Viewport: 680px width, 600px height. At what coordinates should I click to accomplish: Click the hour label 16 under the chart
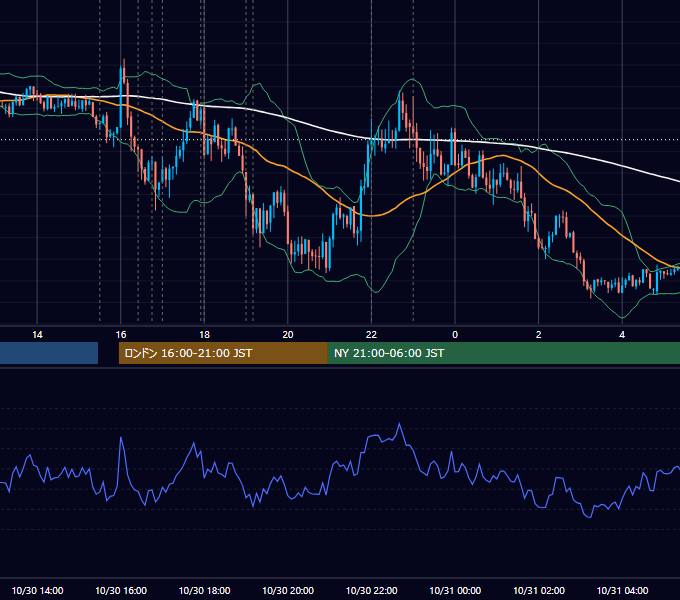(x=121, y=335)
